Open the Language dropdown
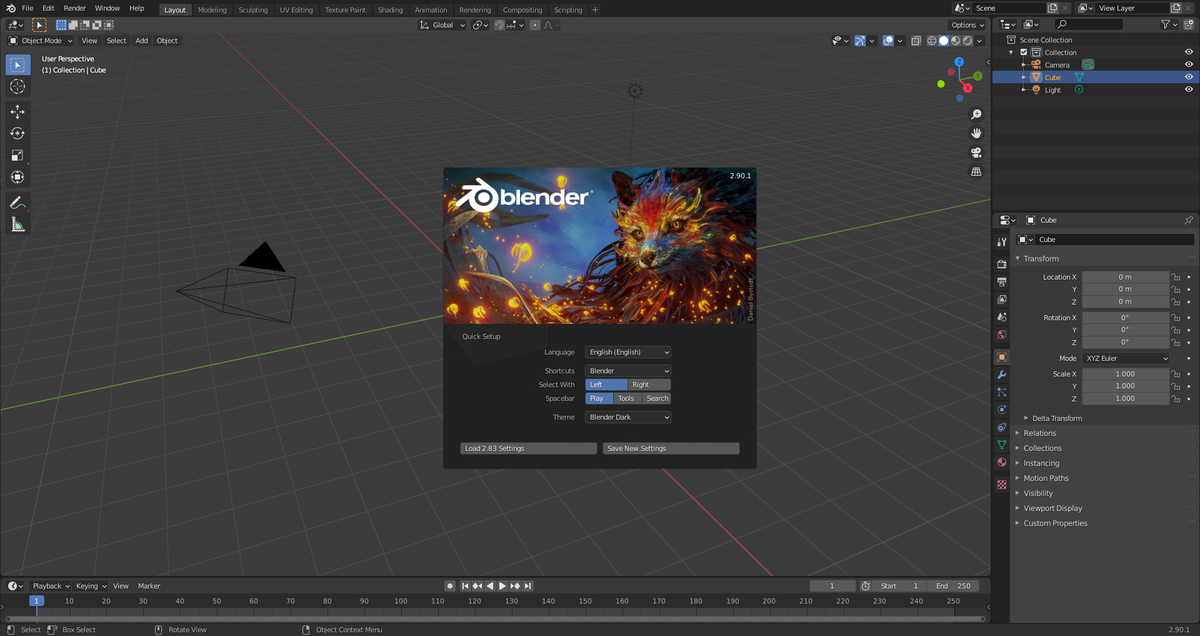This screenshot has width=1200, height=636. tap(628, 352)
